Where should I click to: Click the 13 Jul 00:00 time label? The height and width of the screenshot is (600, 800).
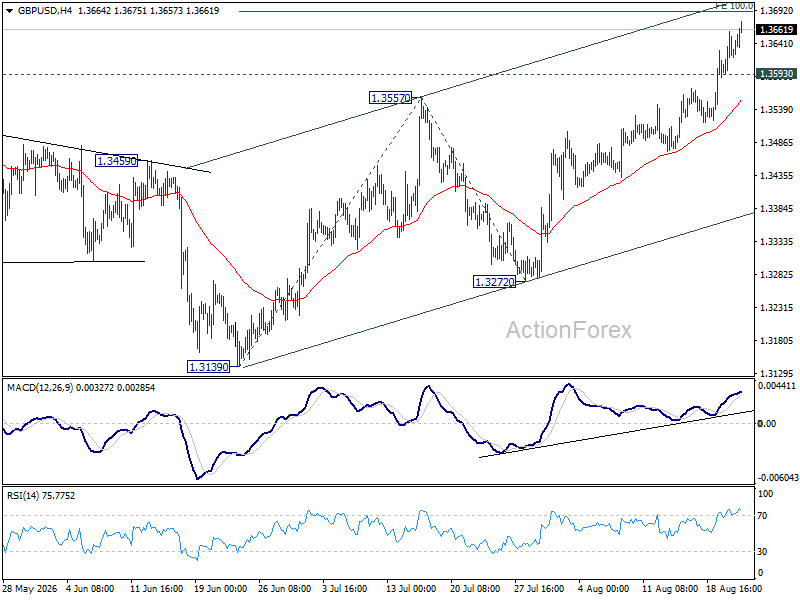410,589
